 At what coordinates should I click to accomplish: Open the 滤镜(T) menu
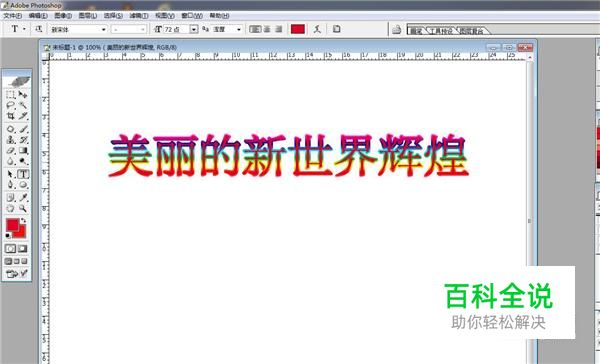[x=139, y=16]
